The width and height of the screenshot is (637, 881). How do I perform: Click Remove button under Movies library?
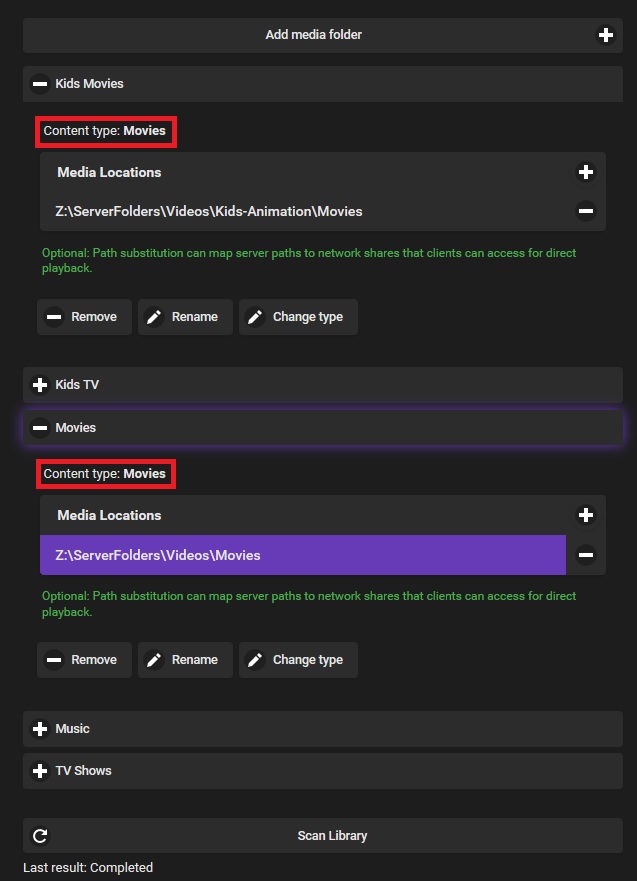[x=84, y=660]
